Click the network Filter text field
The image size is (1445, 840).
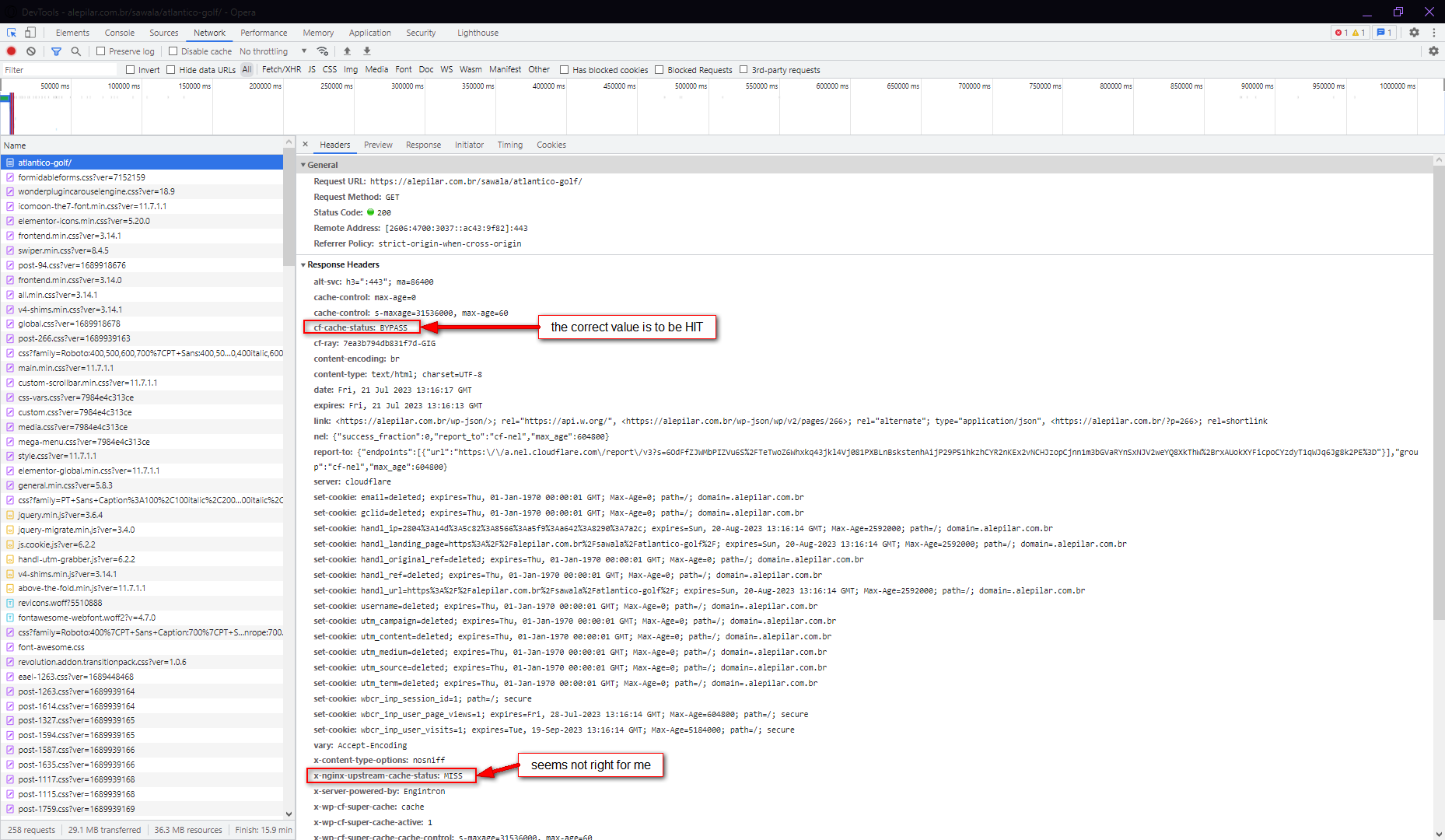[58, 70]
